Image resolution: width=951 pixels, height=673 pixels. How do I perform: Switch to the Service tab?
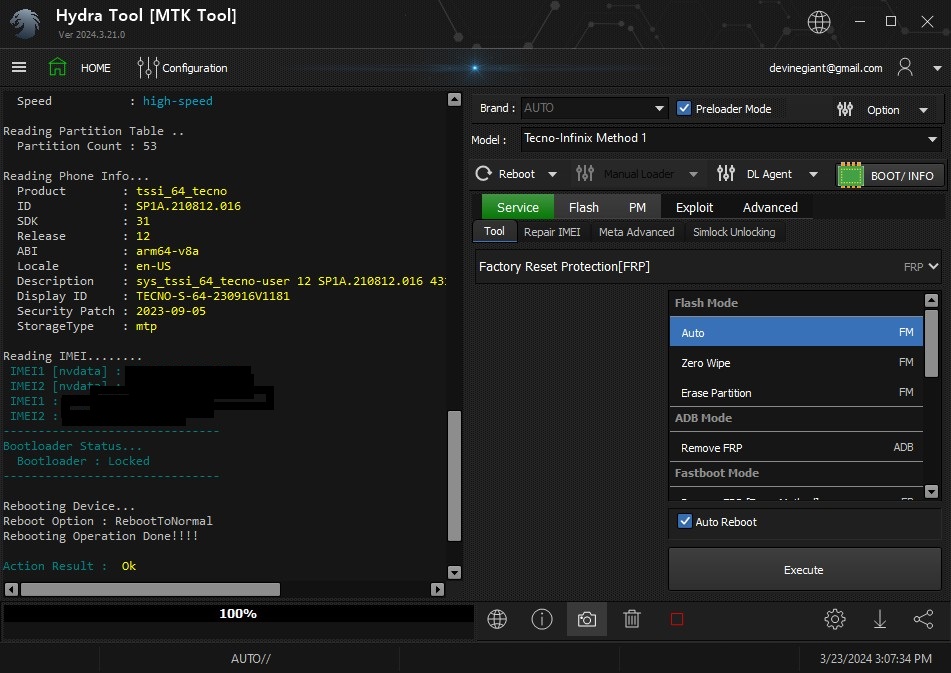pyautogui.click(x=517, y=207)
